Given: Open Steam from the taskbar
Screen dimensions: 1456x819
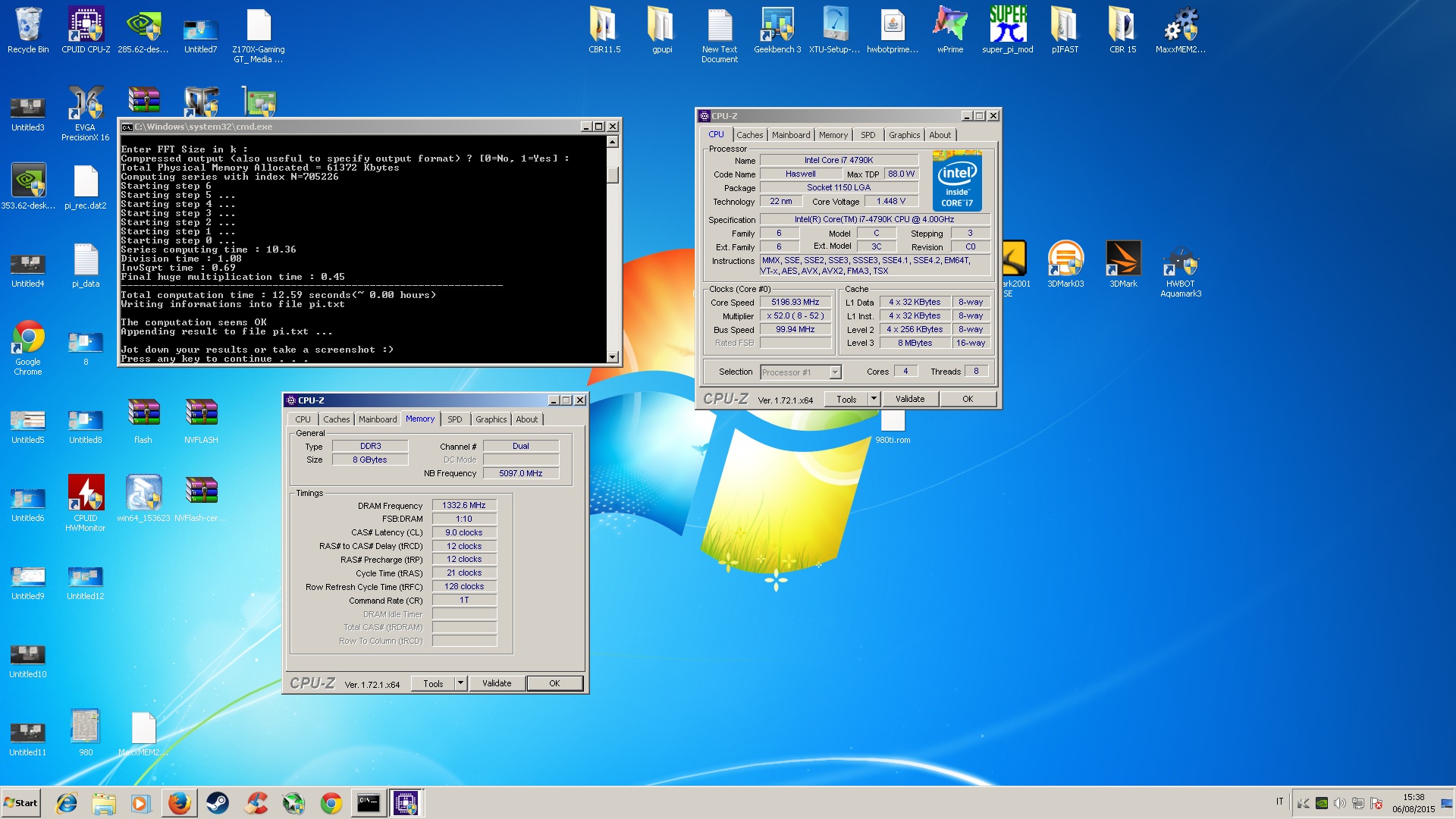Looking at the screenshot, I should 218,803.
